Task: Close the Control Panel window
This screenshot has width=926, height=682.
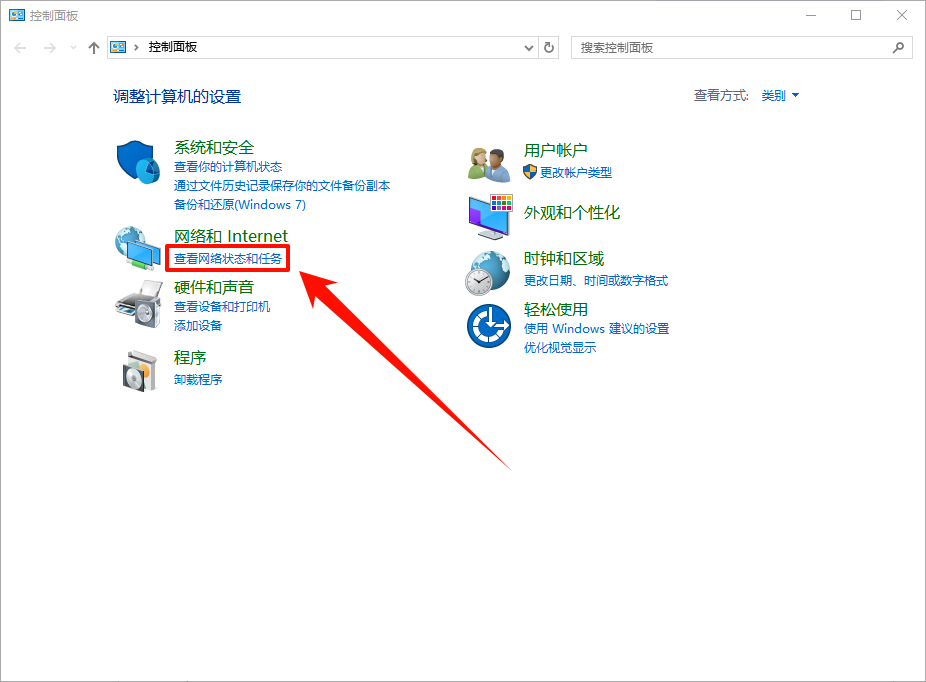Action: pyautogui.click(x=901, y=15)
